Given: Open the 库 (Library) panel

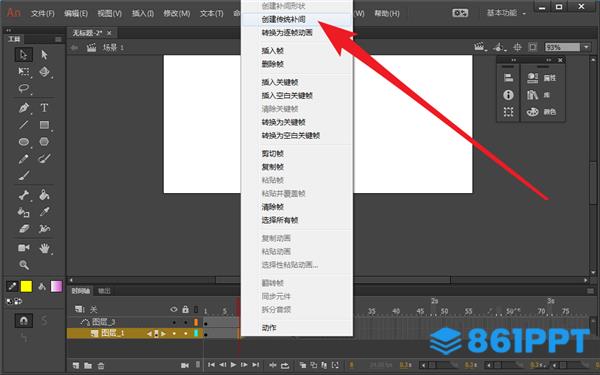Looking at the screenshot, I should tap(539, 95).
